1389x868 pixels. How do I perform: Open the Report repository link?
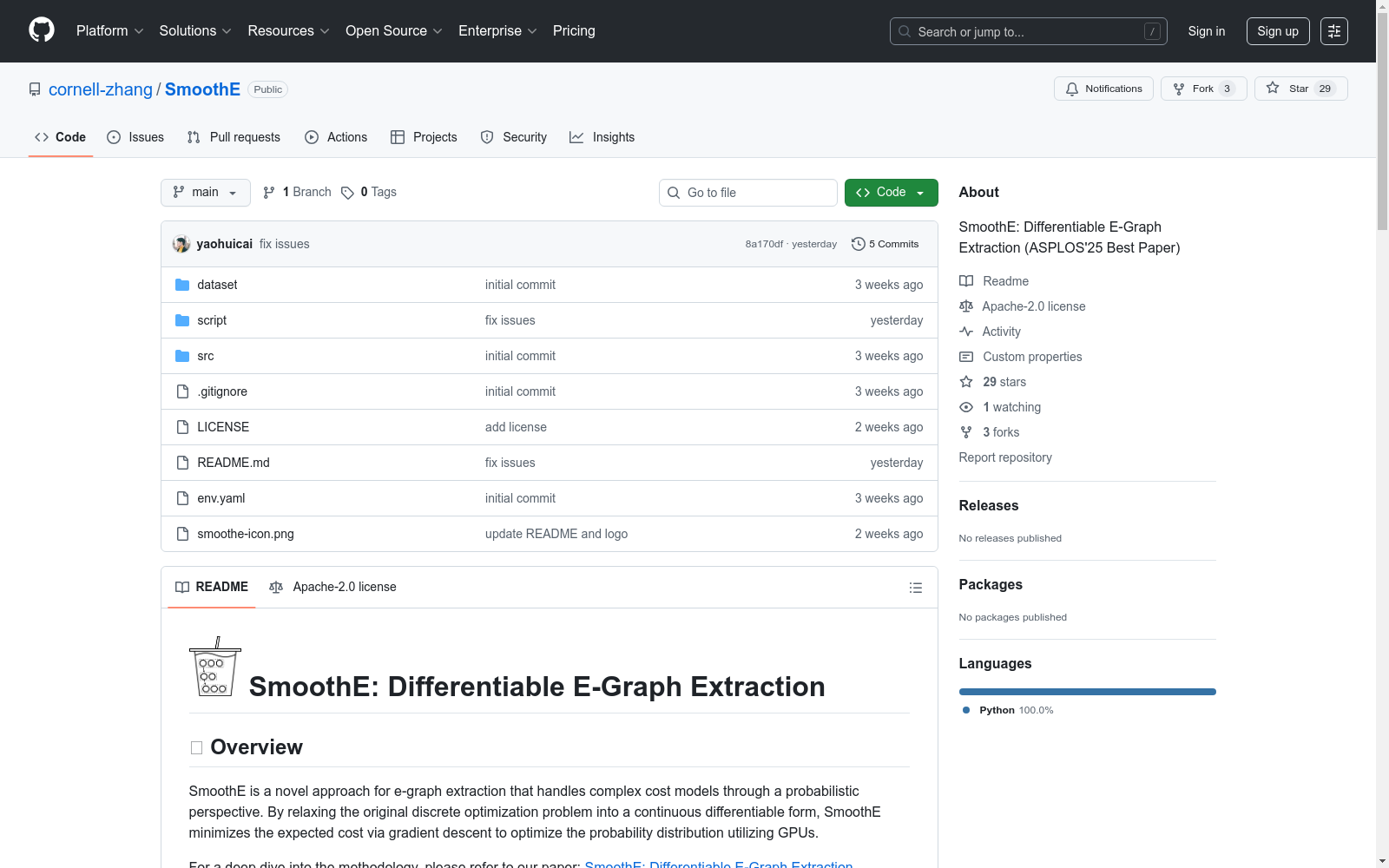coord(1005,457)
